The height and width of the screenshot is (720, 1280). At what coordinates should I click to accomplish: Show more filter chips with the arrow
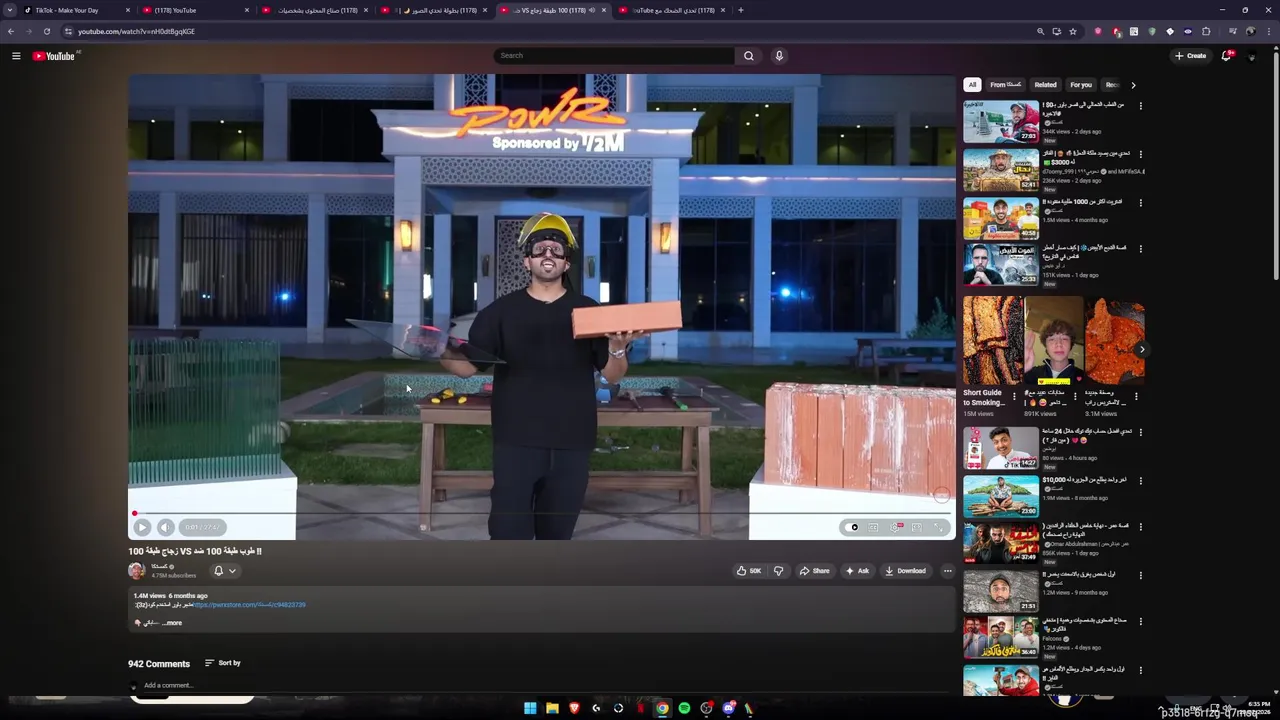(1133, 85)
